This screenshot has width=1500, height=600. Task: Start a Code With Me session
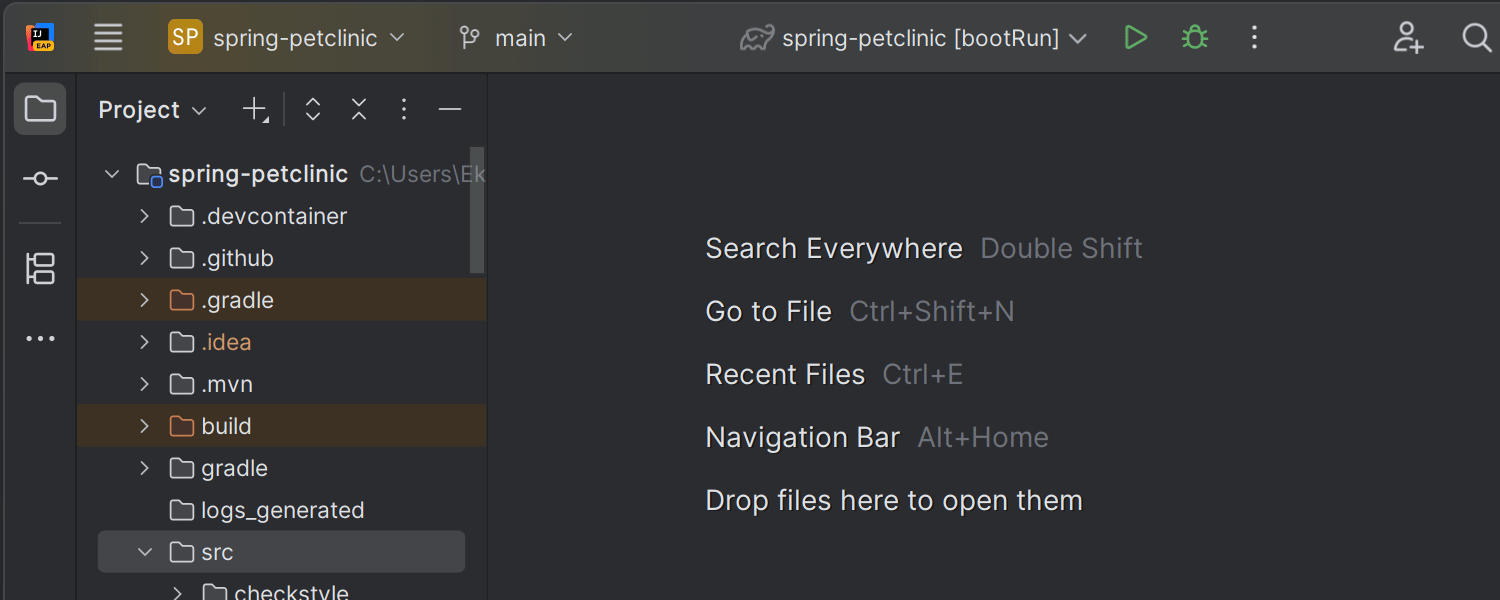point(1408,37)
